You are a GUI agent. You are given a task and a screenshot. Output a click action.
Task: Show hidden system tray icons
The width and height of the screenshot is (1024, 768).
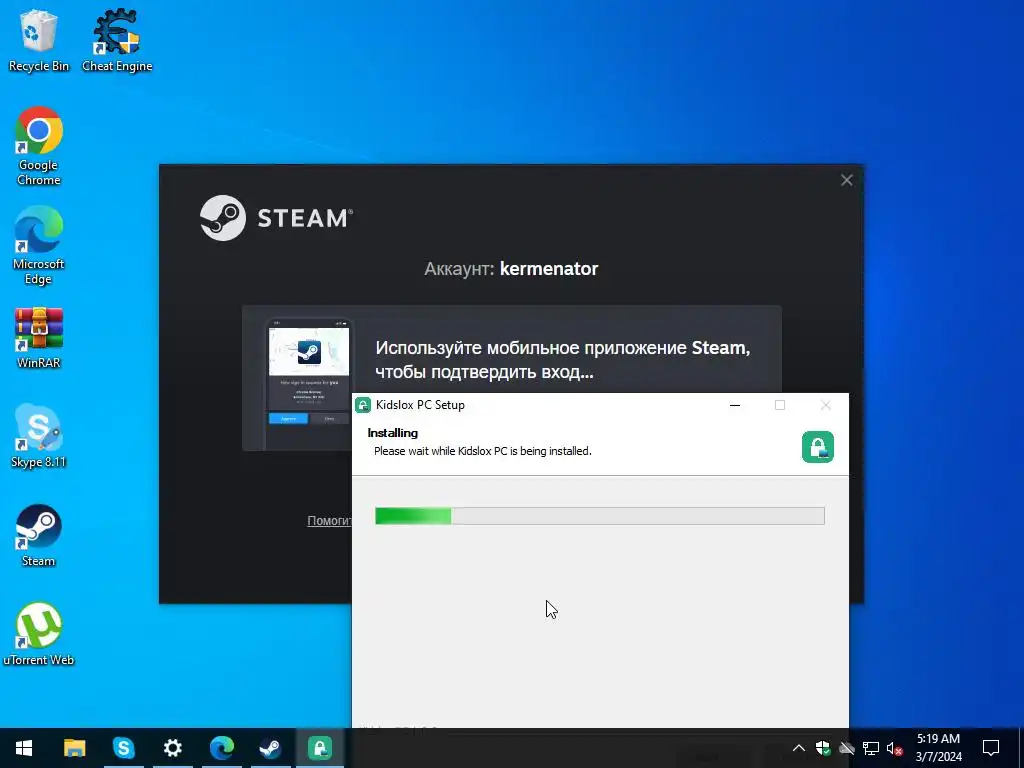(x=798, y=748)
